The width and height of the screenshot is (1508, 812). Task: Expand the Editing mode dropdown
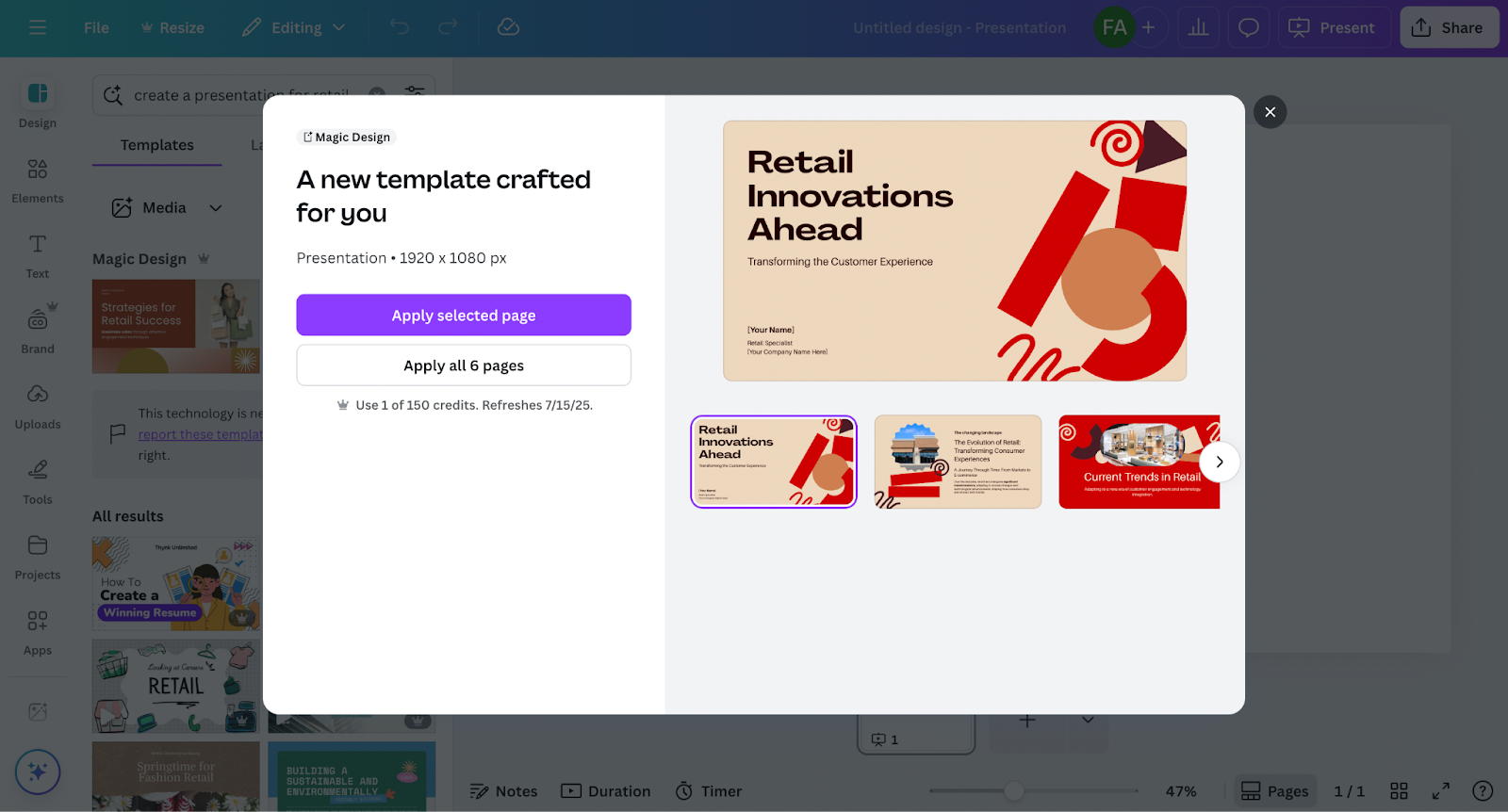coord(294,27)
